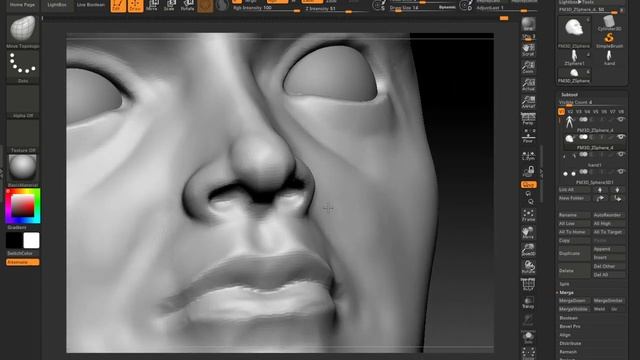Click the Rename subtool button
The image size is (640, 360).
574,215
